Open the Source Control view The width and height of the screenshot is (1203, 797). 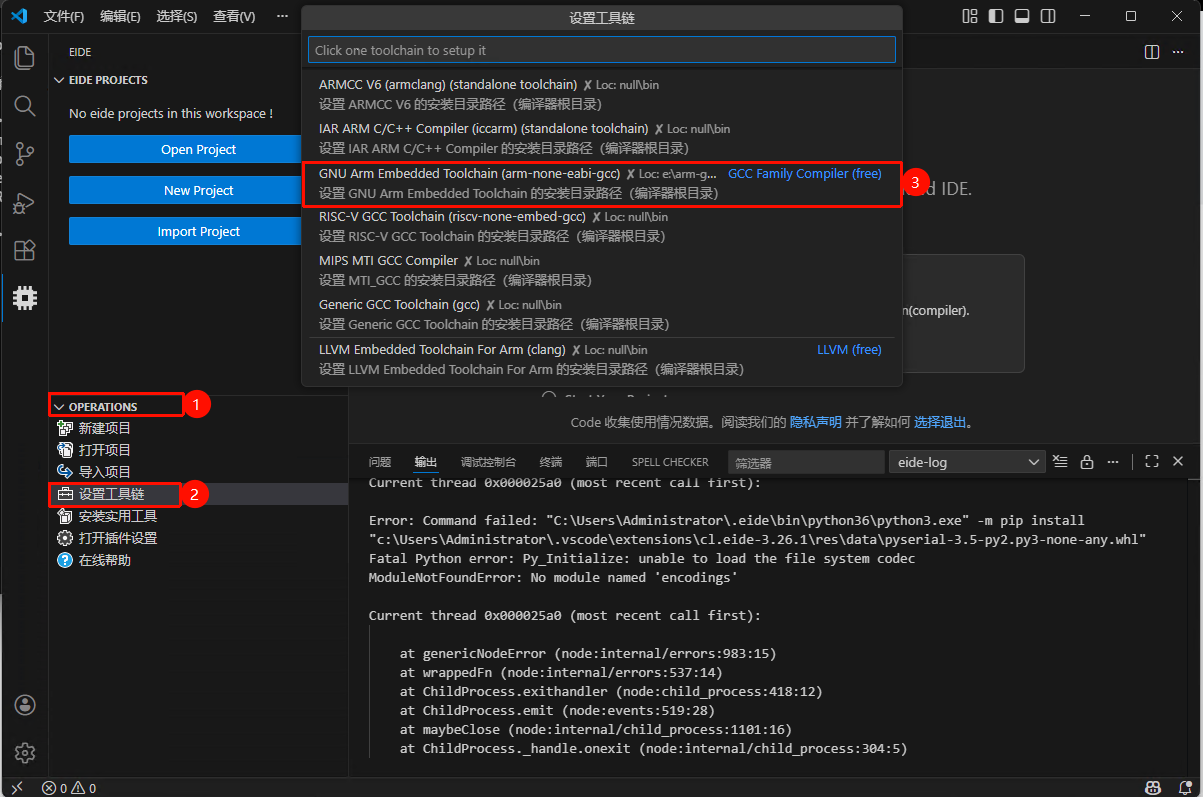point(25,154)
